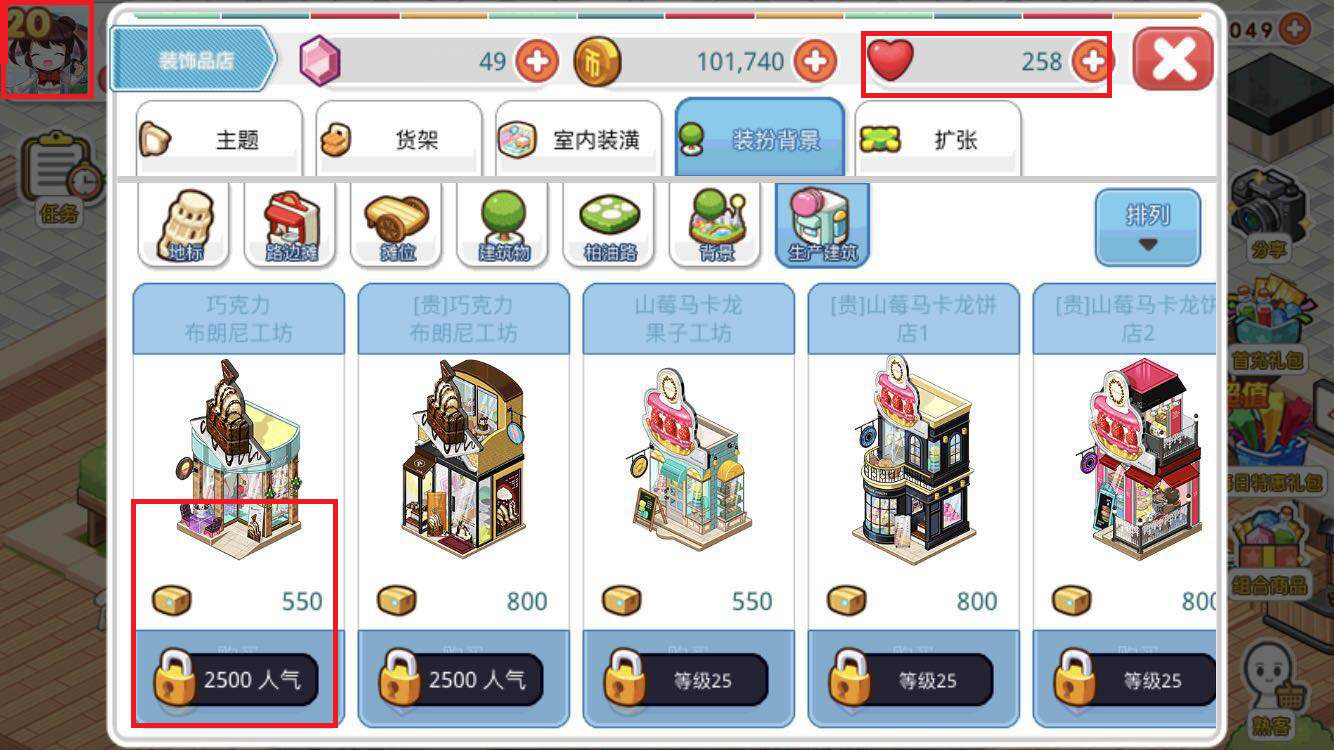Screen dimensions: 1334x750
Task: Select the 背景 background category icon
Action: (x=717, y=225)
